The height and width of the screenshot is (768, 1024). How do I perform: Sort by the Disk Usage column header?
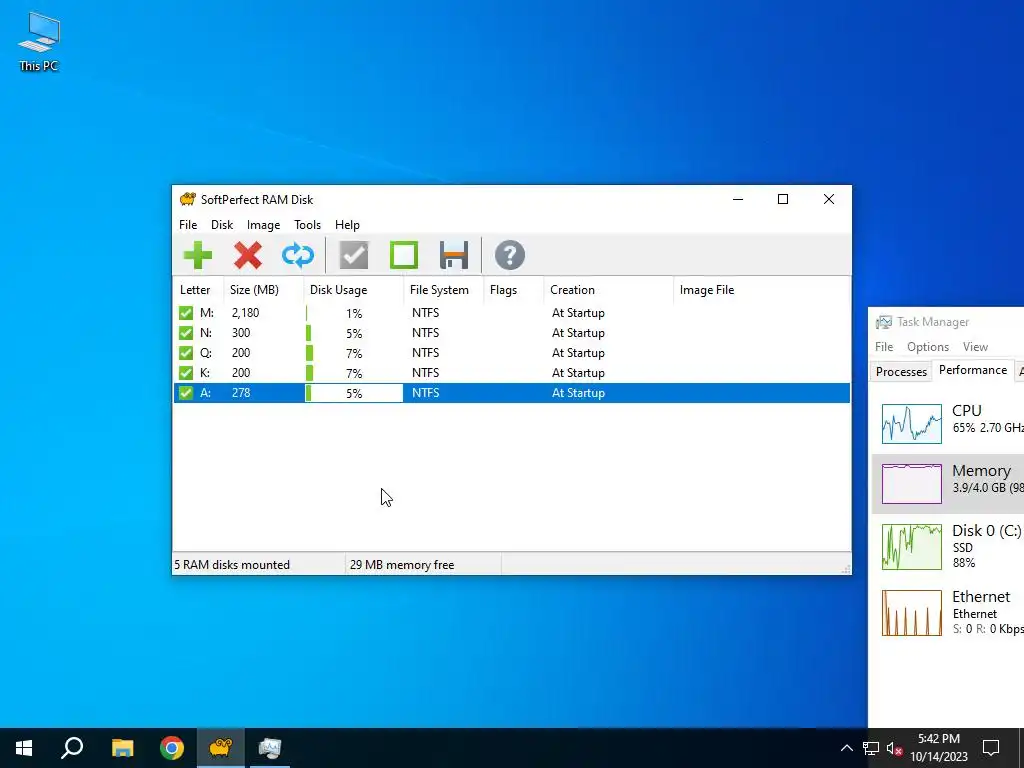[354, 290]
